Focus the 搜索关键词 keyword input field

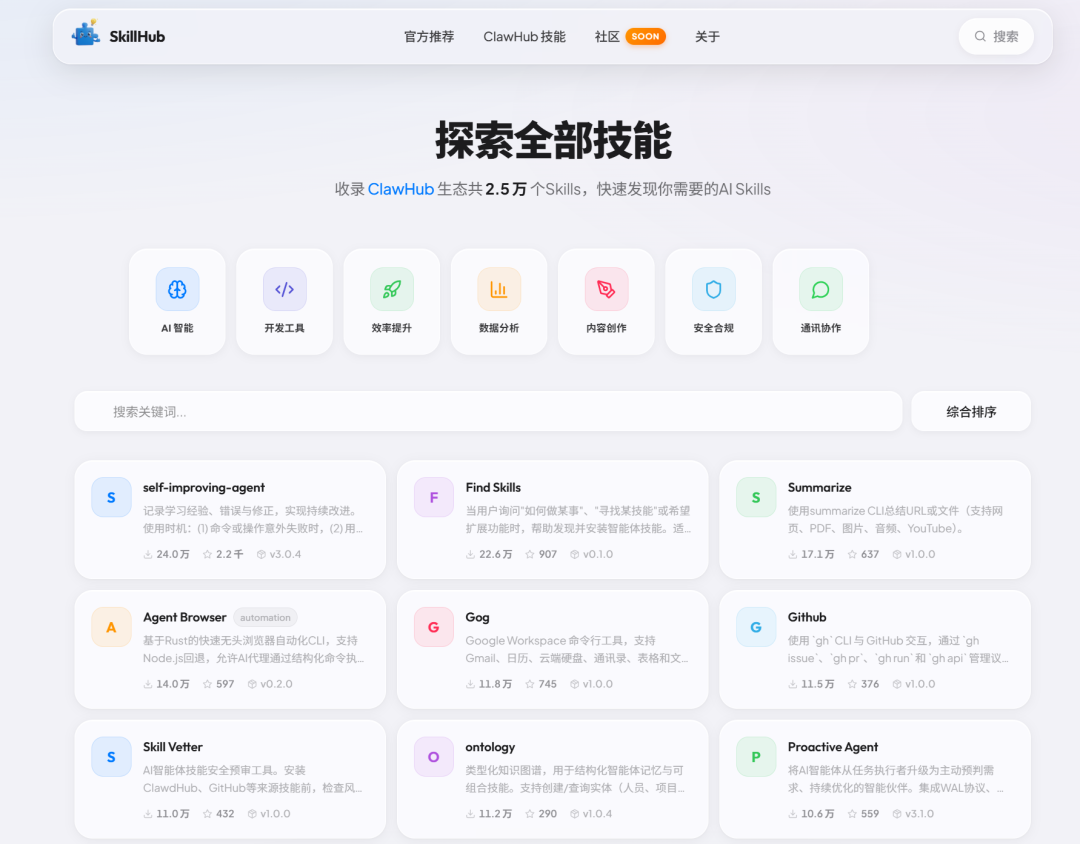point(488,412)
